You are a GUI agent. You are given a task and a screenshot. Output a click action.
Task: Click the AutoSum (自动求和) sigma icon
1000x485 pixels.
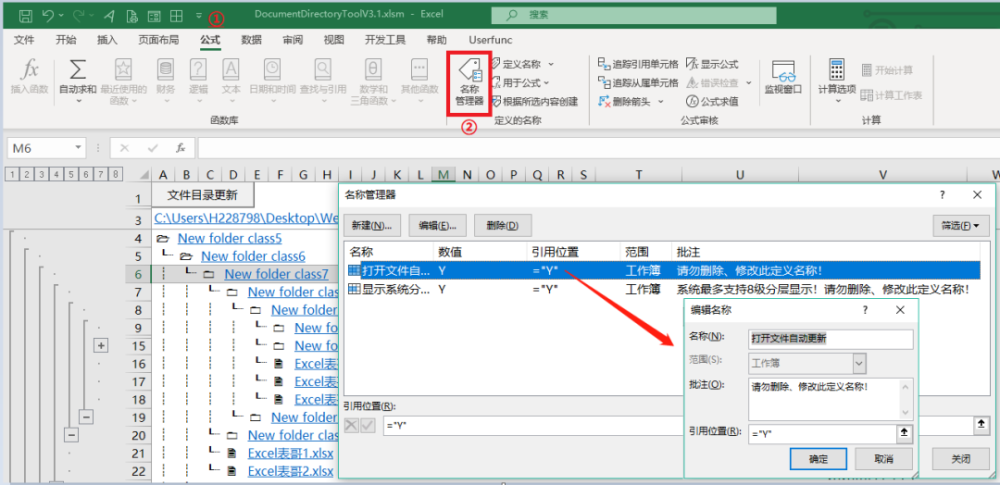(77, 70)
